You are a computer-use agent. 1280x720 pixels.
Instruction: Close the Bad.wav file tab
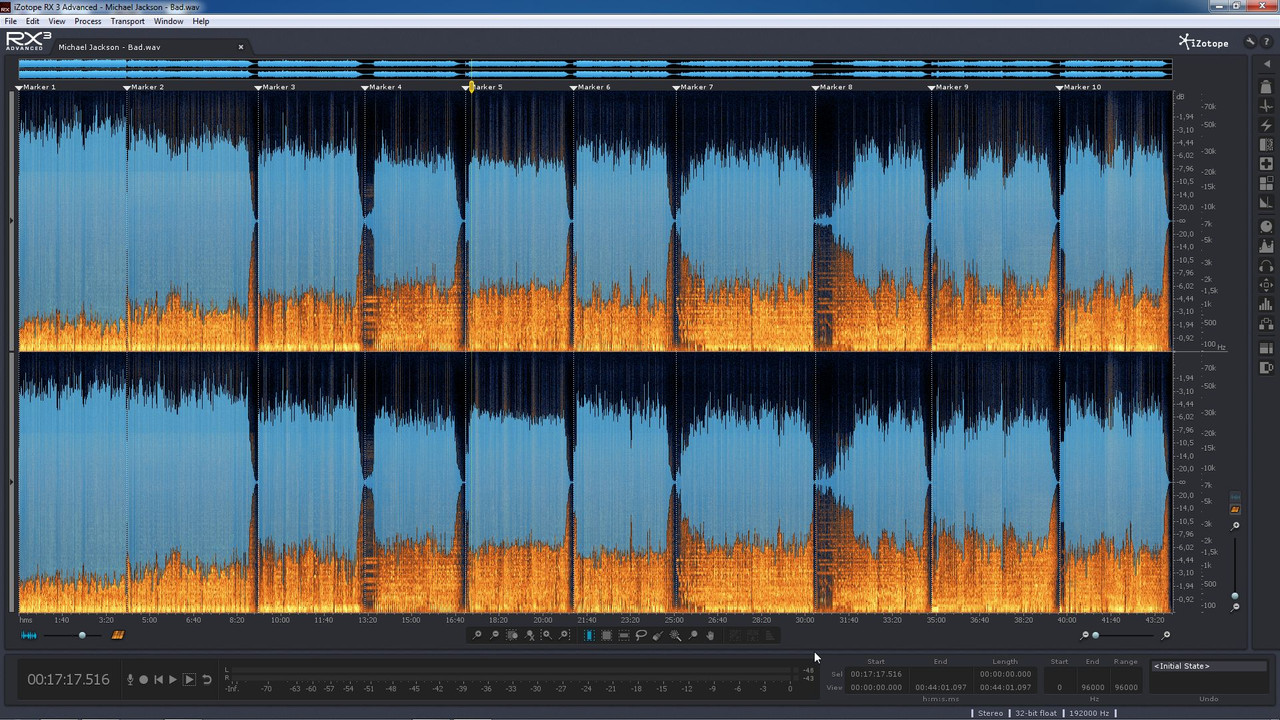pyautogui.click(x=241, y=47)
